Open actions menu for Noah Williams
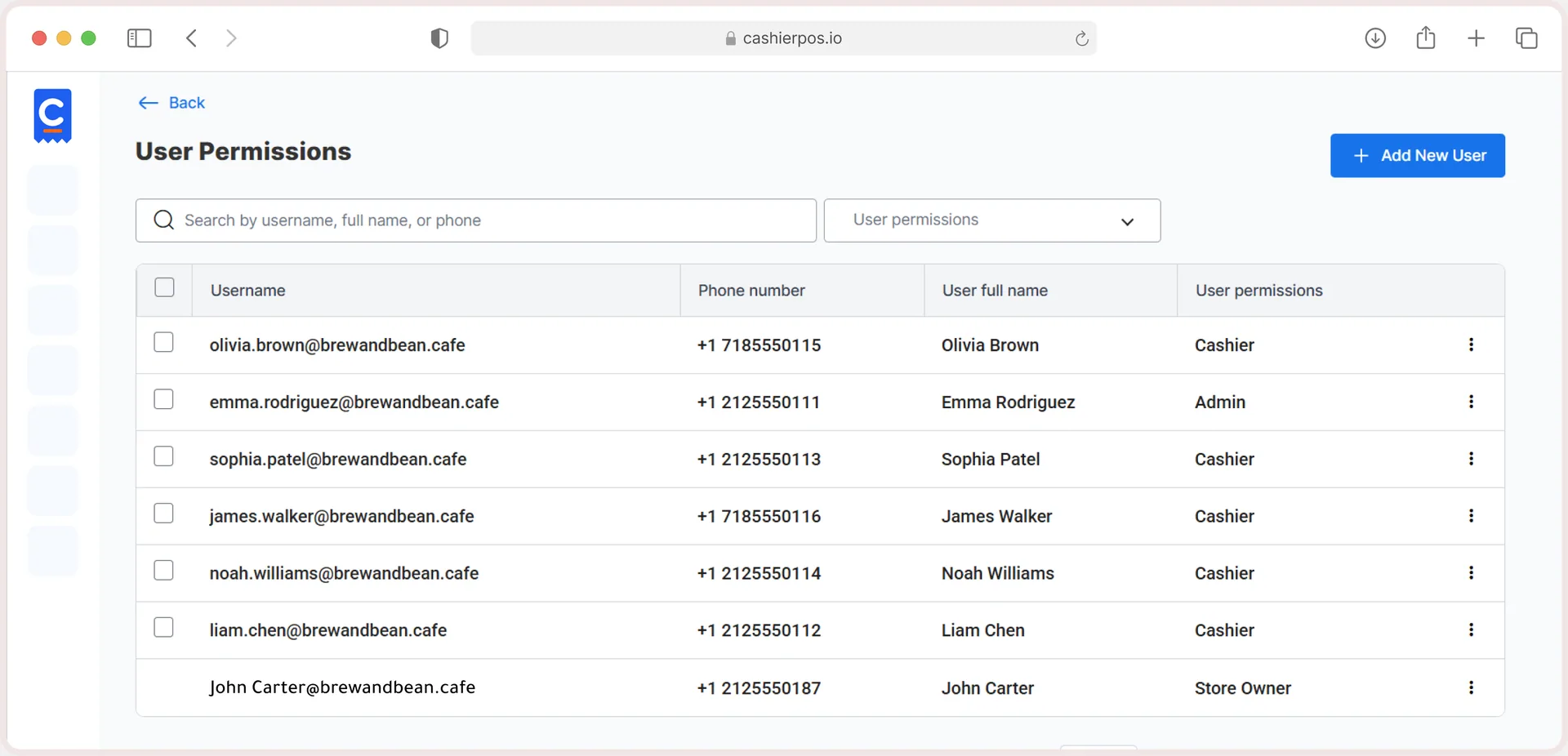The image size is (1568, 756). coord(1471,573)
